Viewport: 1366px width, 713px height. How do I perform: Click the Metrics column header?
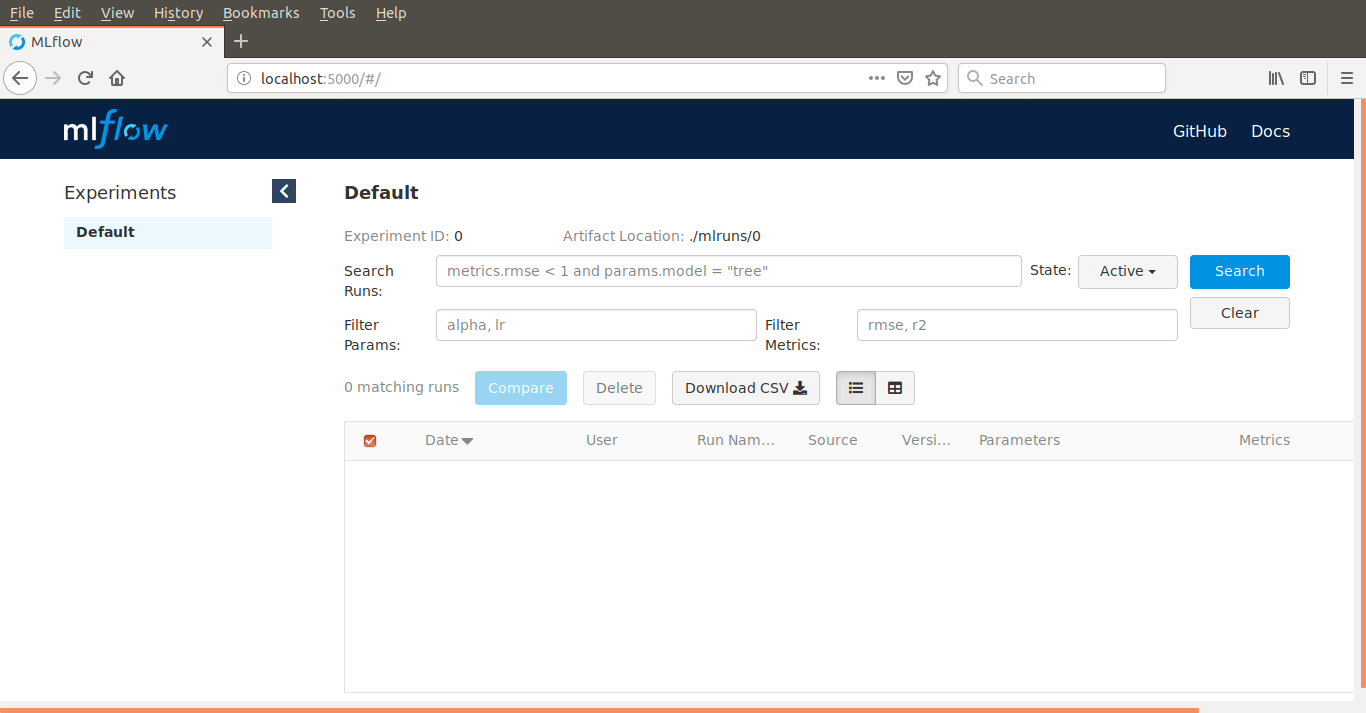point(1264,440)
